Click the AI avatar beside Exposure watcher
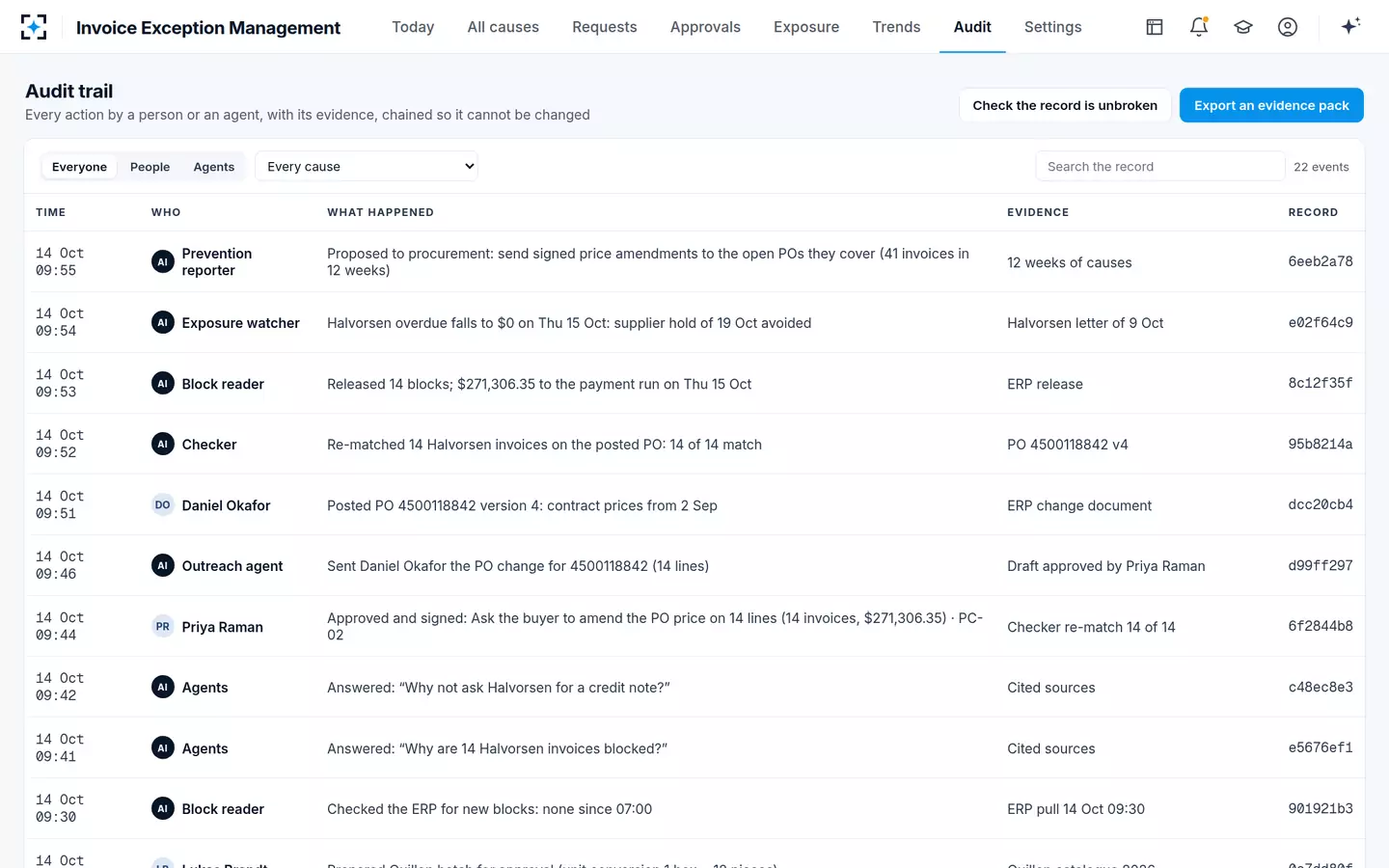1389x868 pixels. (163, 322)
